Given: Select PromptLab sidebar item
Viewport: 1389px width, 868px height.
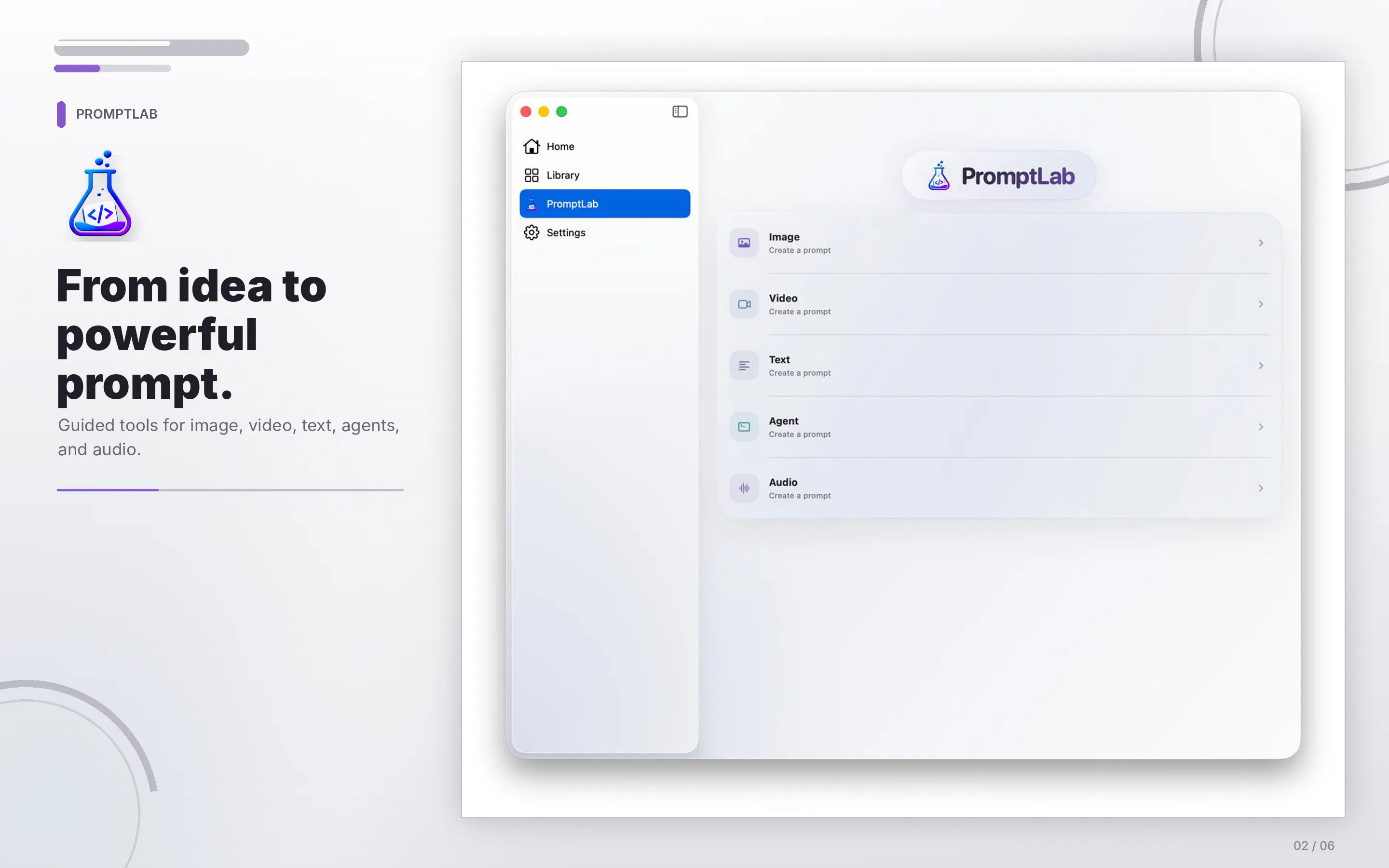Looking at the screenshot, I should [605, 204].
